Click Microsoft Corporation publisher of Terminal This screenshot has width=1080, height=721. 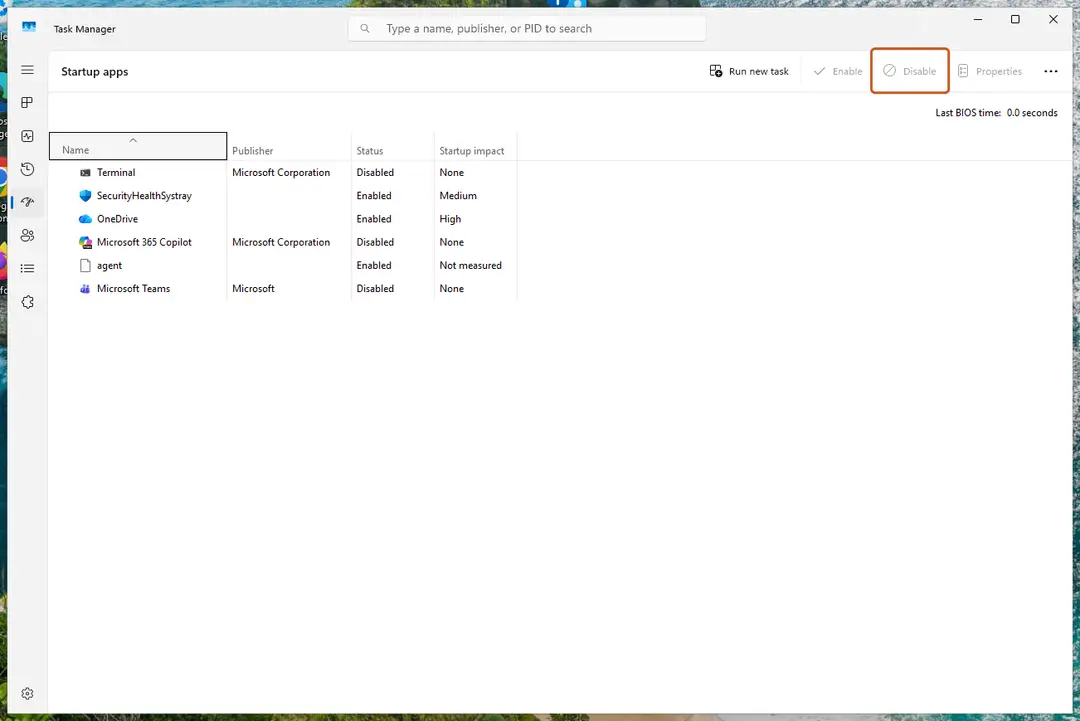(x=281, y=173)
